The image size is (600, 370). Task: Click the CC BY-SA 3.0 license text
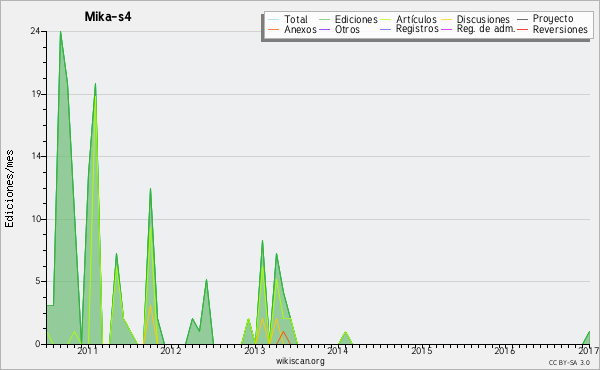(569, 363)
